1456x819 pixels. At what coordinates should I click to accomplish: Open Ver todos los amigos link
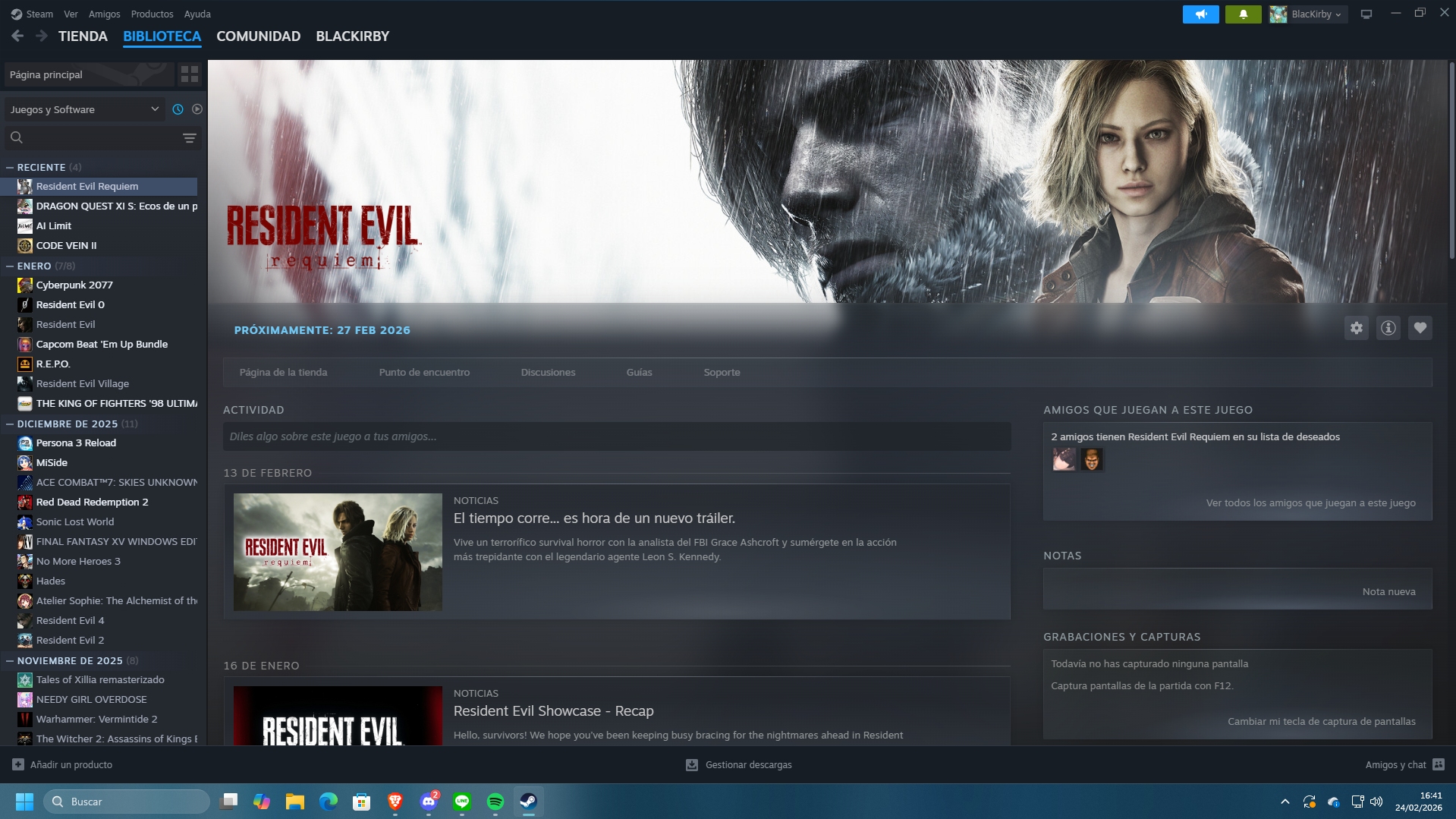coord(1310,503)
